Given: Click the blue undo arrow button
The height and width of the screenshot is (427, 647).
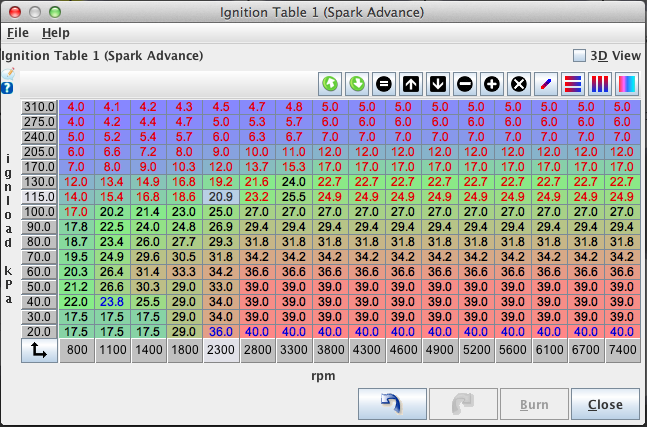Looking at the screenshot, I should tap(391, 405).
